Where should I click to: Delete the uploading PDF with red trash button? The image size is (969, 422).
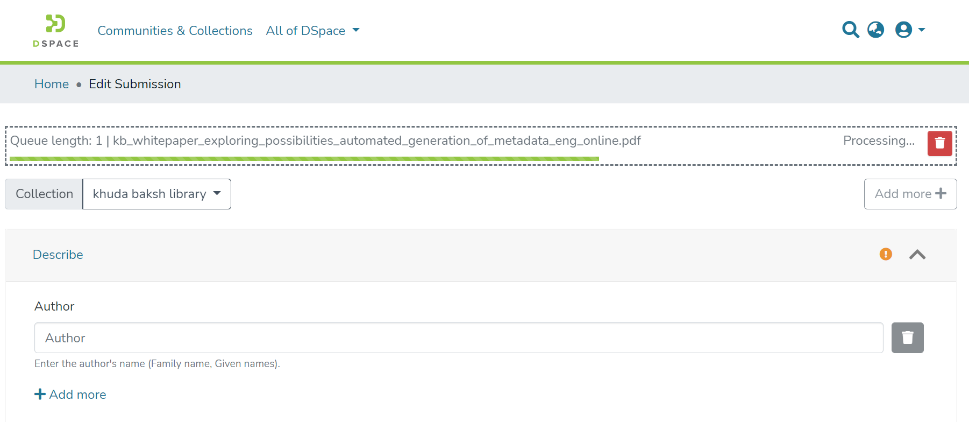coord(939,143)
